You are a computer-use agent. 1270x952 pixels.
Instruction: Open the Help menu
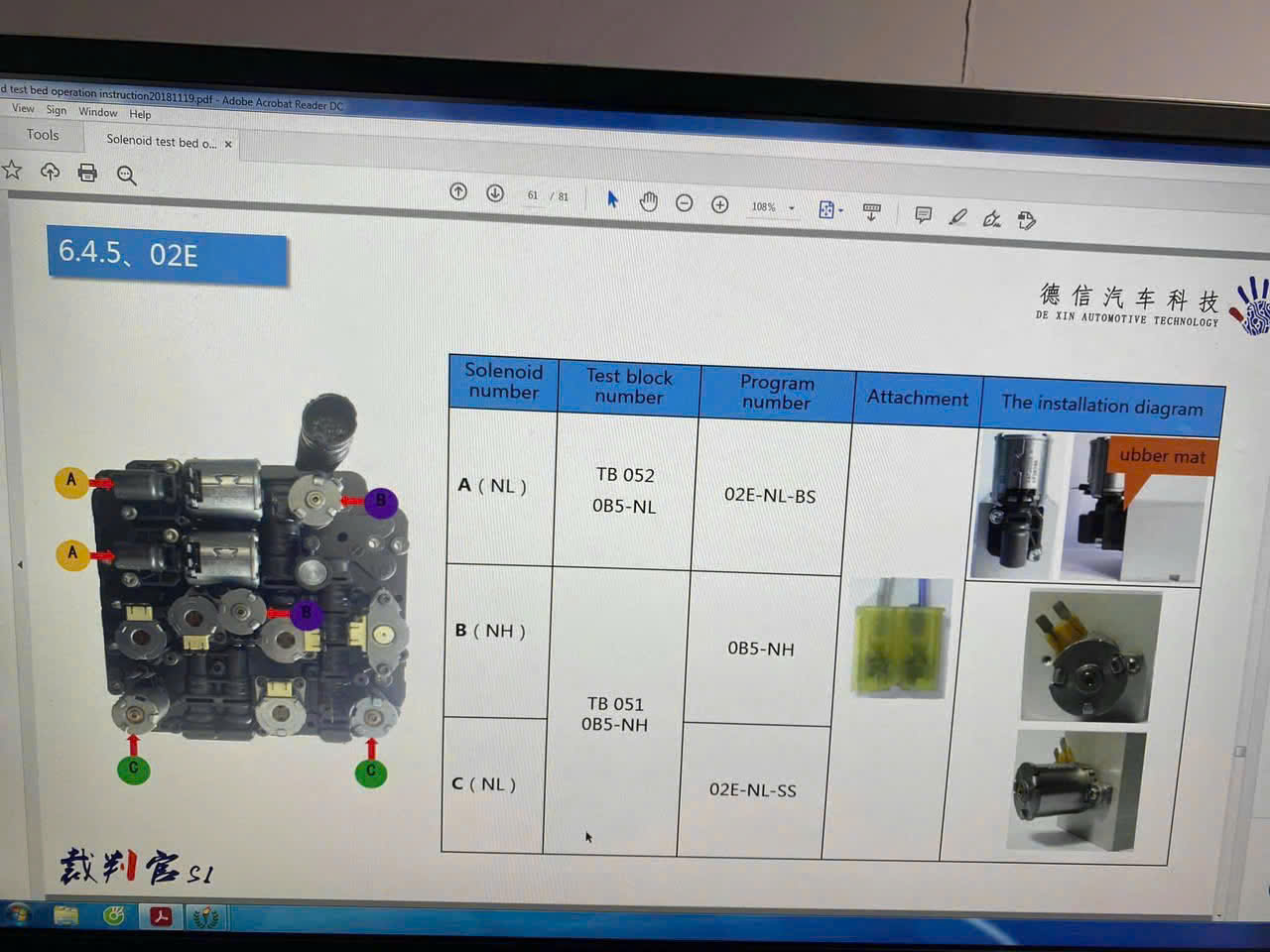click(x=140, y=114)
